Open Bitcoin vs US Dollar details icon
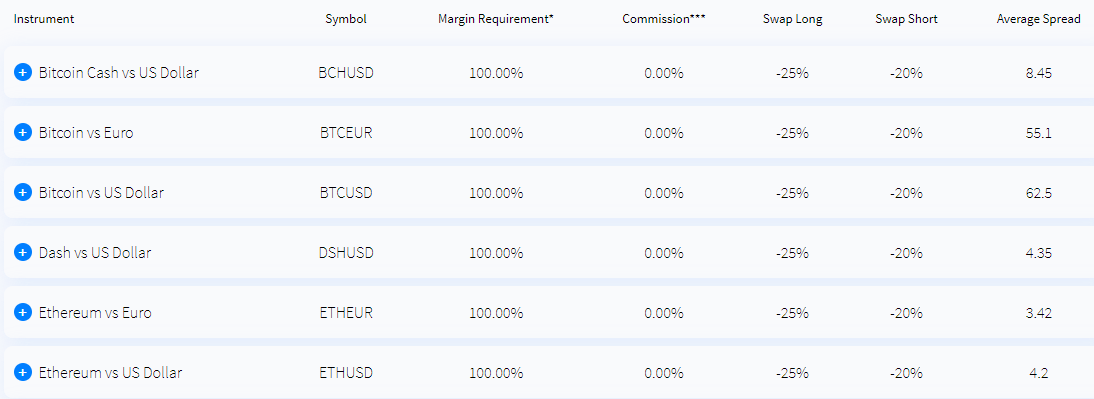1094x399 pixels. coord(23,192)
